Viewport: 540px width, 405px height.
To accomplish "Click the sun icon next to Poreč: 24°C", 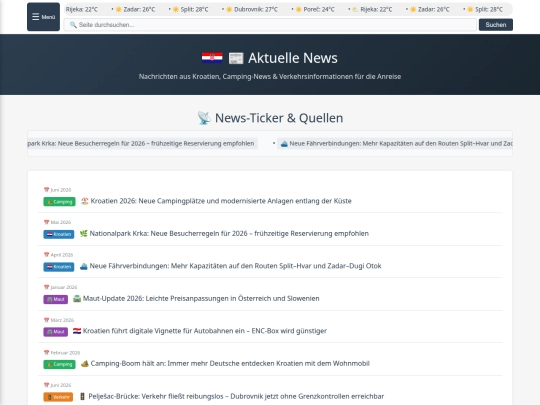I will pos(299,9).
